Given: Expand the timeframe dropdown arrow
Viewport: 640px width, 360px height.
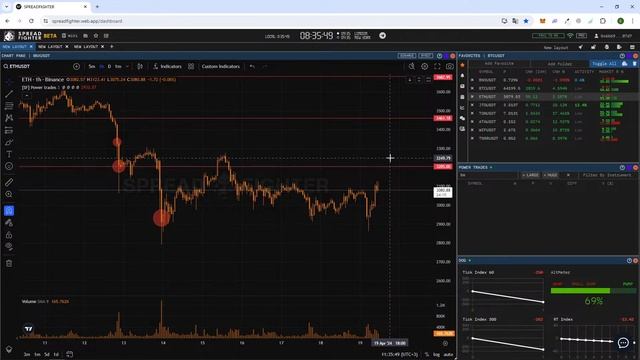Looking at the screenshot, I should point(127,66).
